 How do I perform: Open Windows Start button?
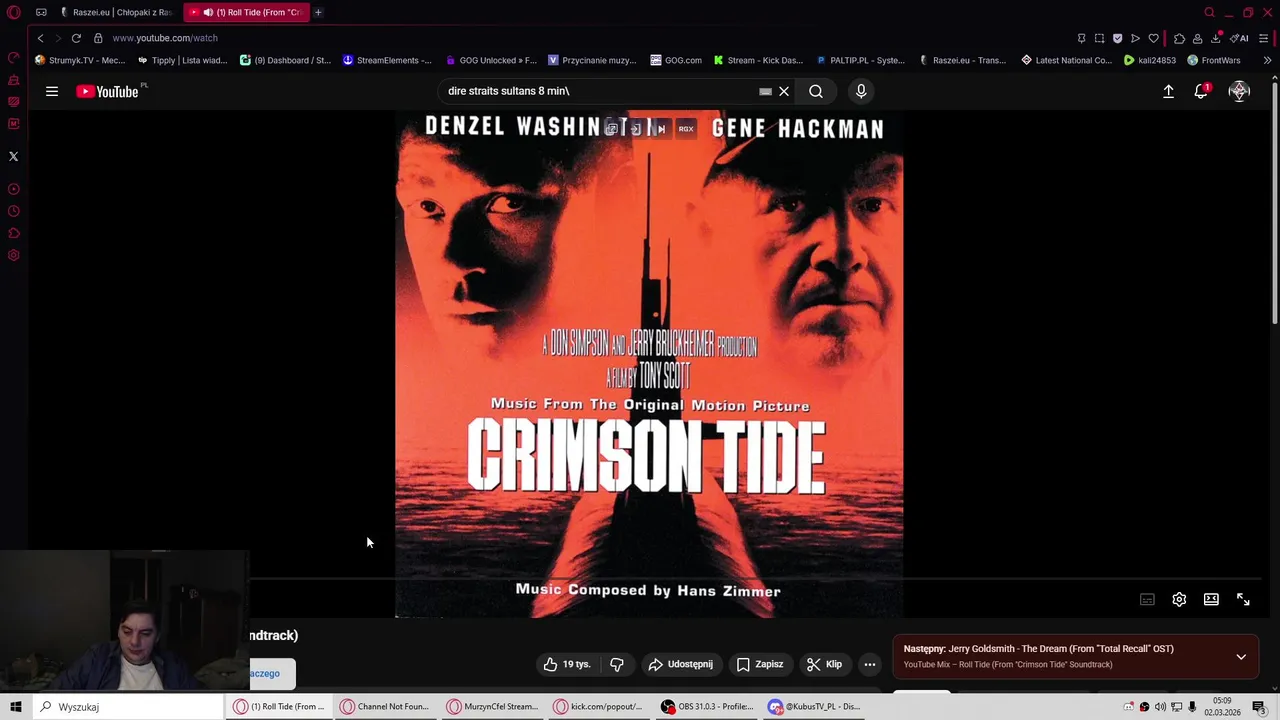click(16, 707)
